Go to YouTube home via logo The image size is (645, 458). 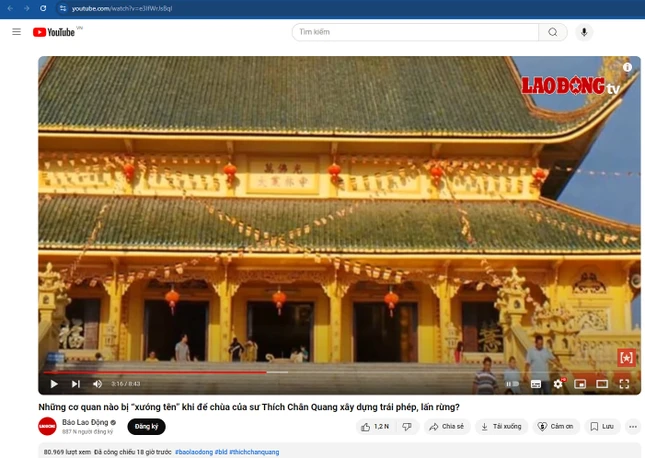click(54, 32)
